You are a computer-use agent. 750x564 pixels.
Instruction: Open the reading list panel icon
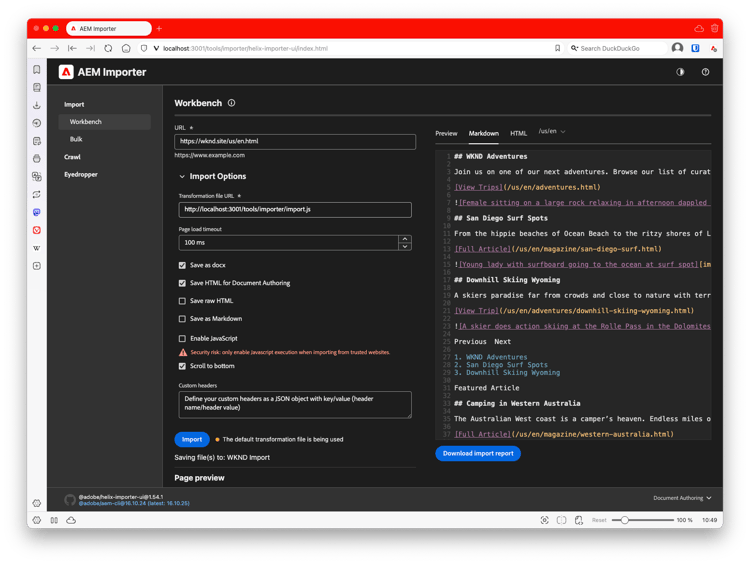37,87
